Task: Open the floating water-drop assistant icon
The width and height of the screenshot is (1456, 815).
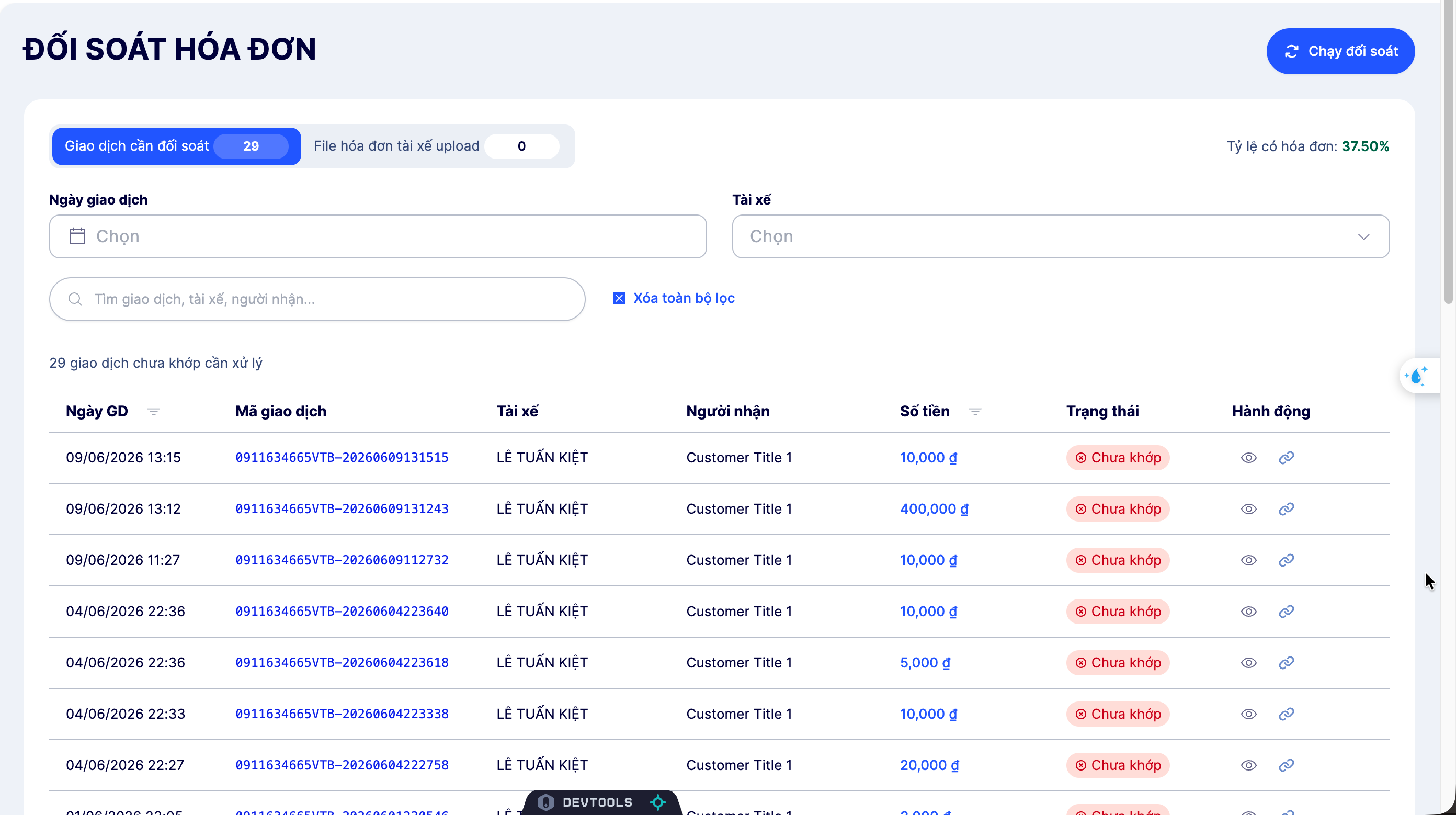Action: point(1416,376)
